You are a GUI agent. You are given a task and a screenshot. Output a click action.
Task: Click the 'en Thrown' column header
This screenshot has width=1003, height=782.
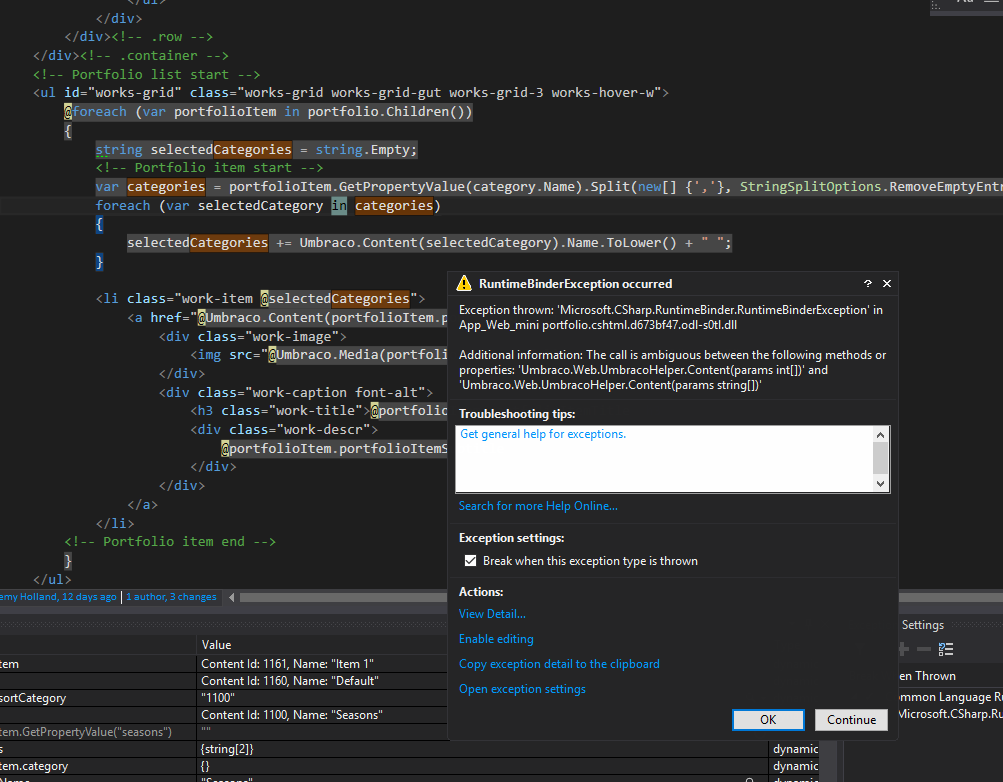[x=928, y=676]
